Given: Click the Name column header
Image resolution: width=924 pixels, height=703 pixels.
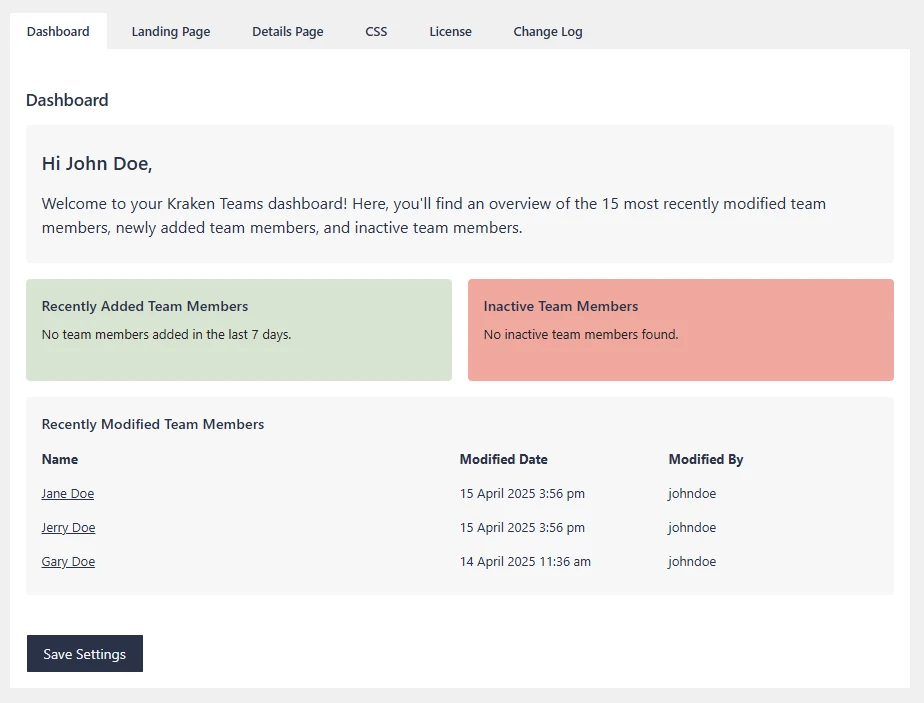Looking at the screenshot, I should point(60,459).
